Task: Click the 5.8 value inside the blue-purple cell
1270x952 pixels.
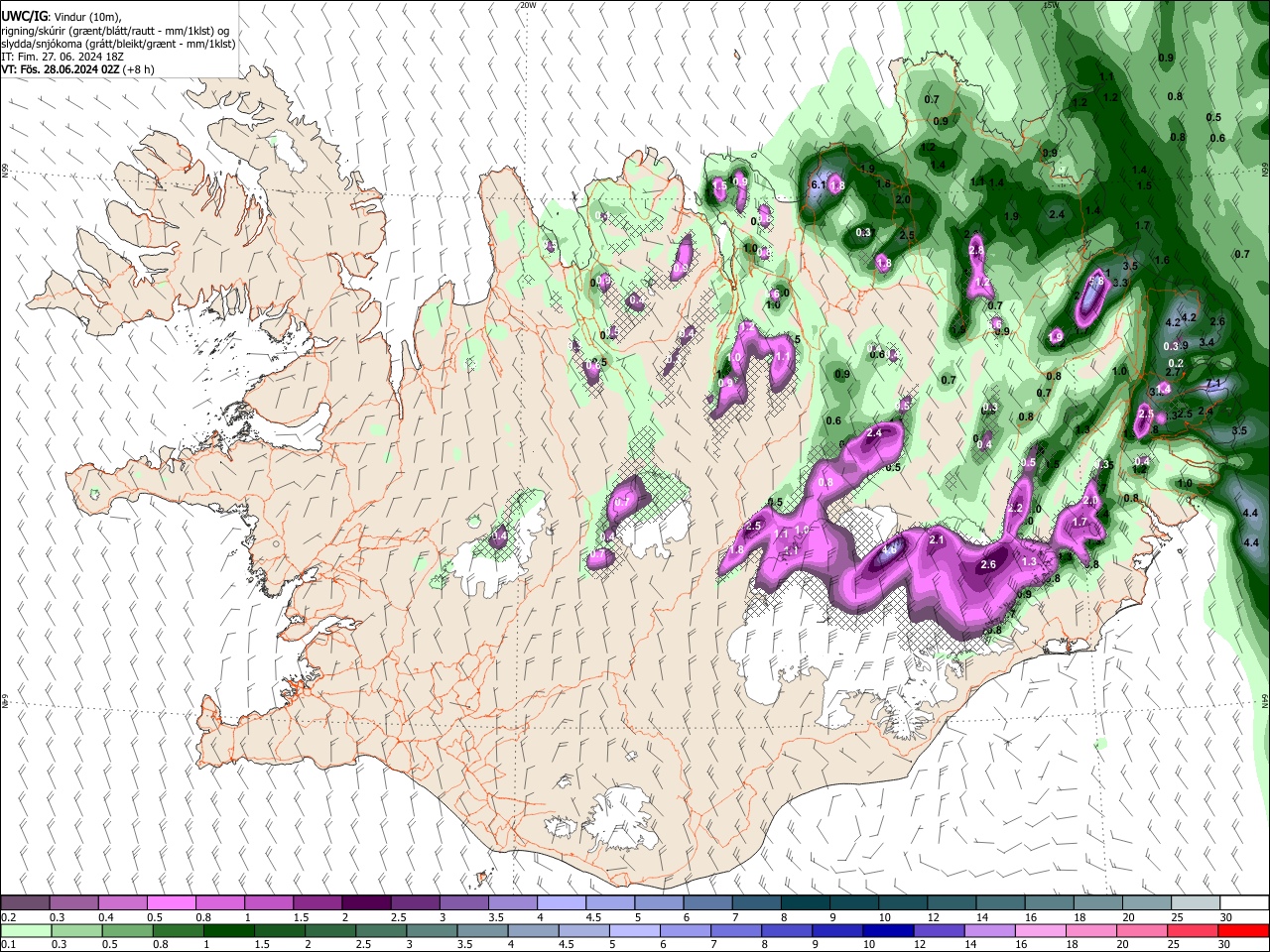Action: (x=1096, y=282)
